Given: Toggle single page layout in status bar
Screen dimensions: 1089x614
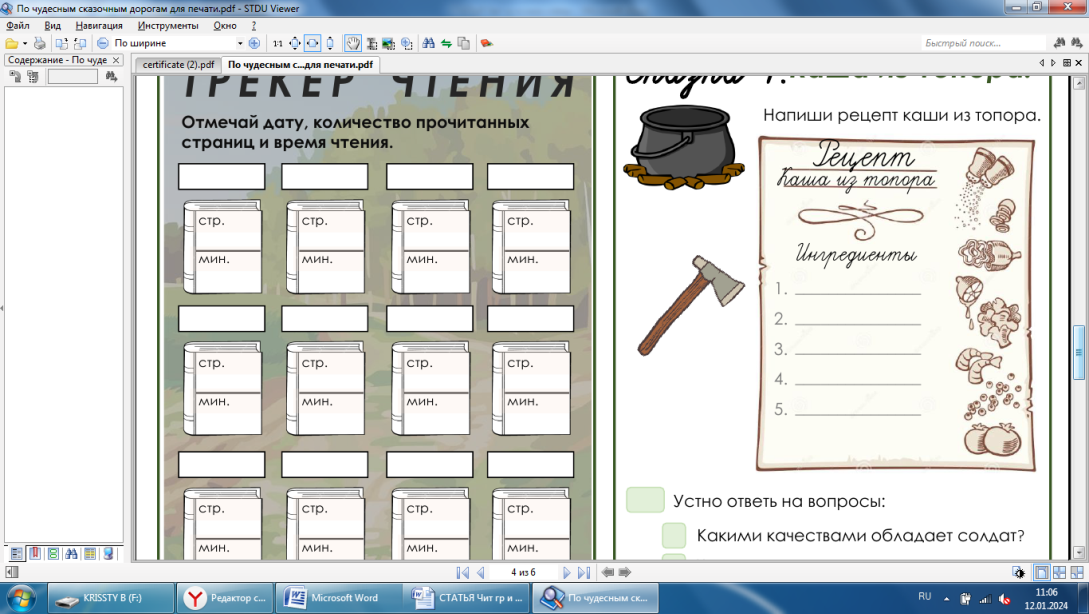Looking at the screenshot, I should [1041, 573].
